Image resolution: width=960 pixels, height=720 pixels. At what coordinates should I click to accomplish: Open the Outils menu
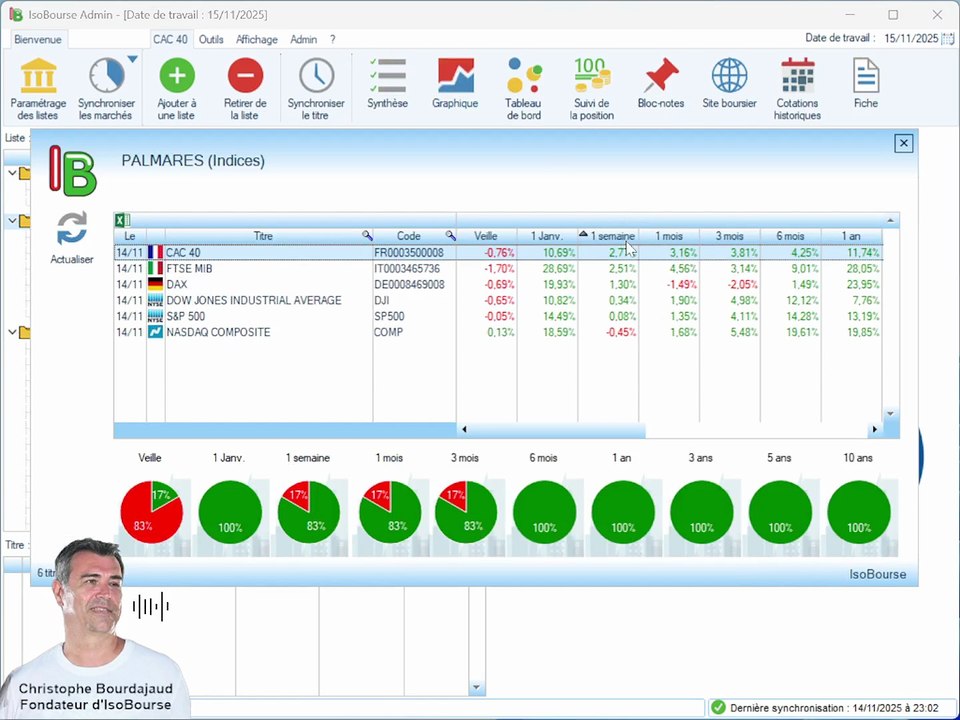click(x=211, y=39)
